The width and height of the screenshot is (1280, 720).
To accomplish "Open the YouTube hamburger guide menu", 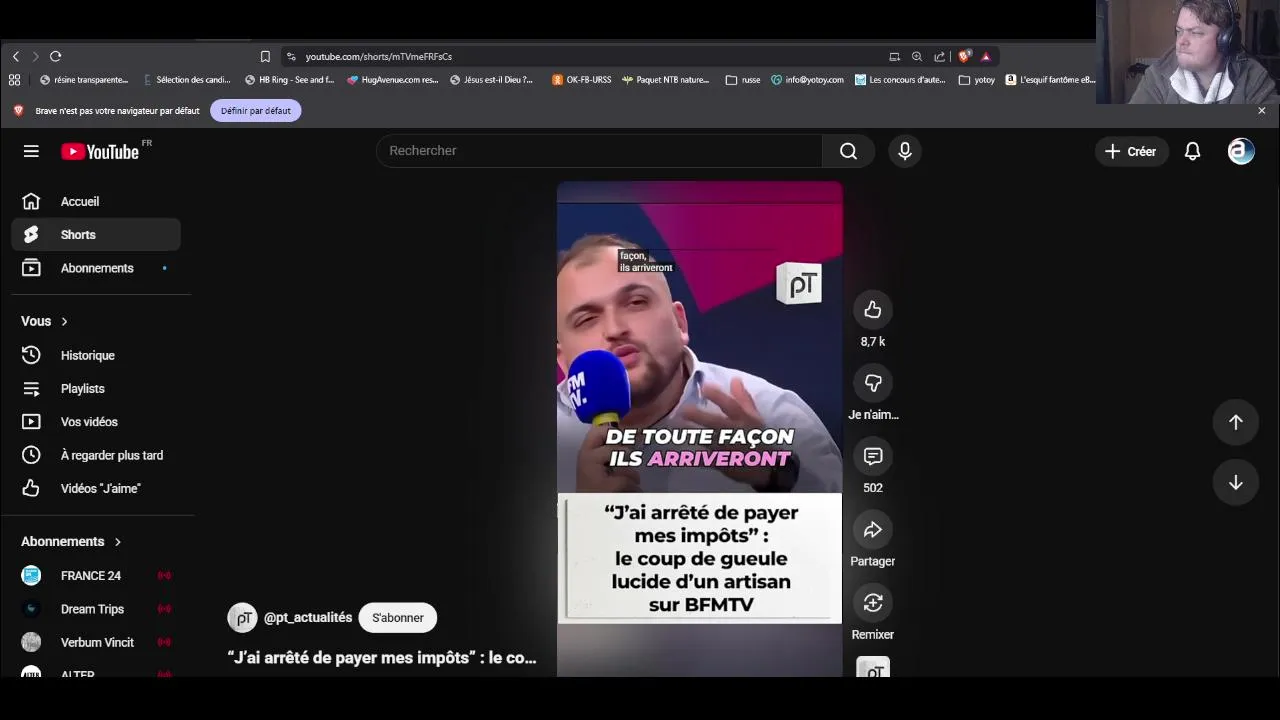I will tap(31, 151).
